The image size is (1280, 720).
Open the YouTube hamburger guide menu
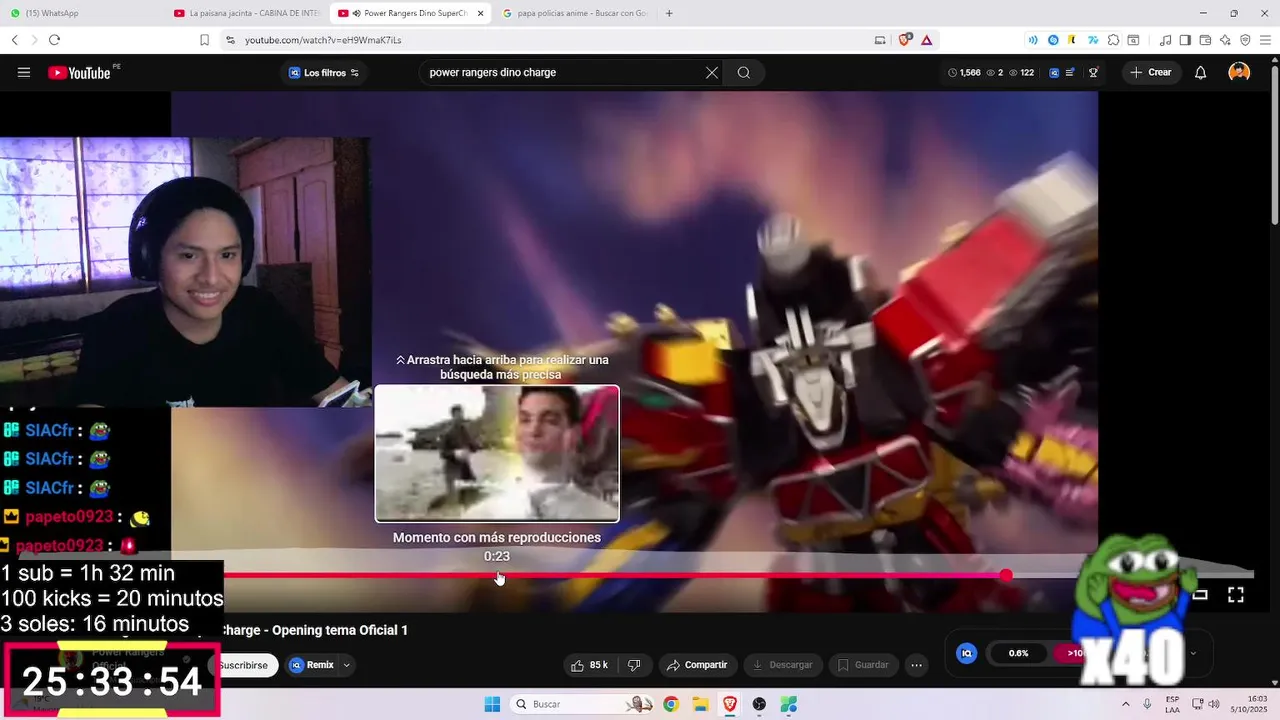click(24, 72)
